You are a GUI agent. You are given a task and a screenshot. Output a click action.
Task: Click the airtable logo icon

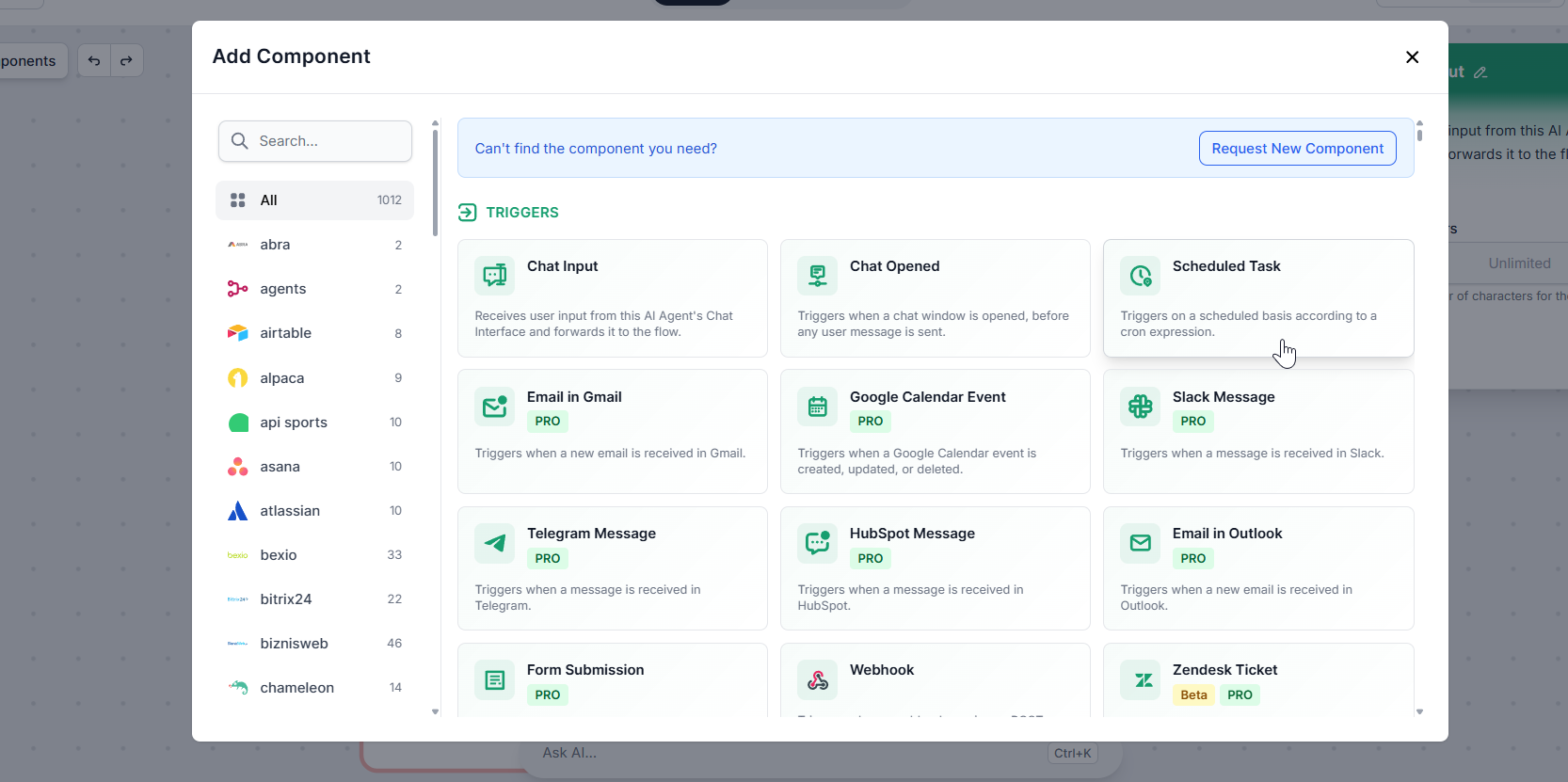pyautogui.click(x=238, y=333)
